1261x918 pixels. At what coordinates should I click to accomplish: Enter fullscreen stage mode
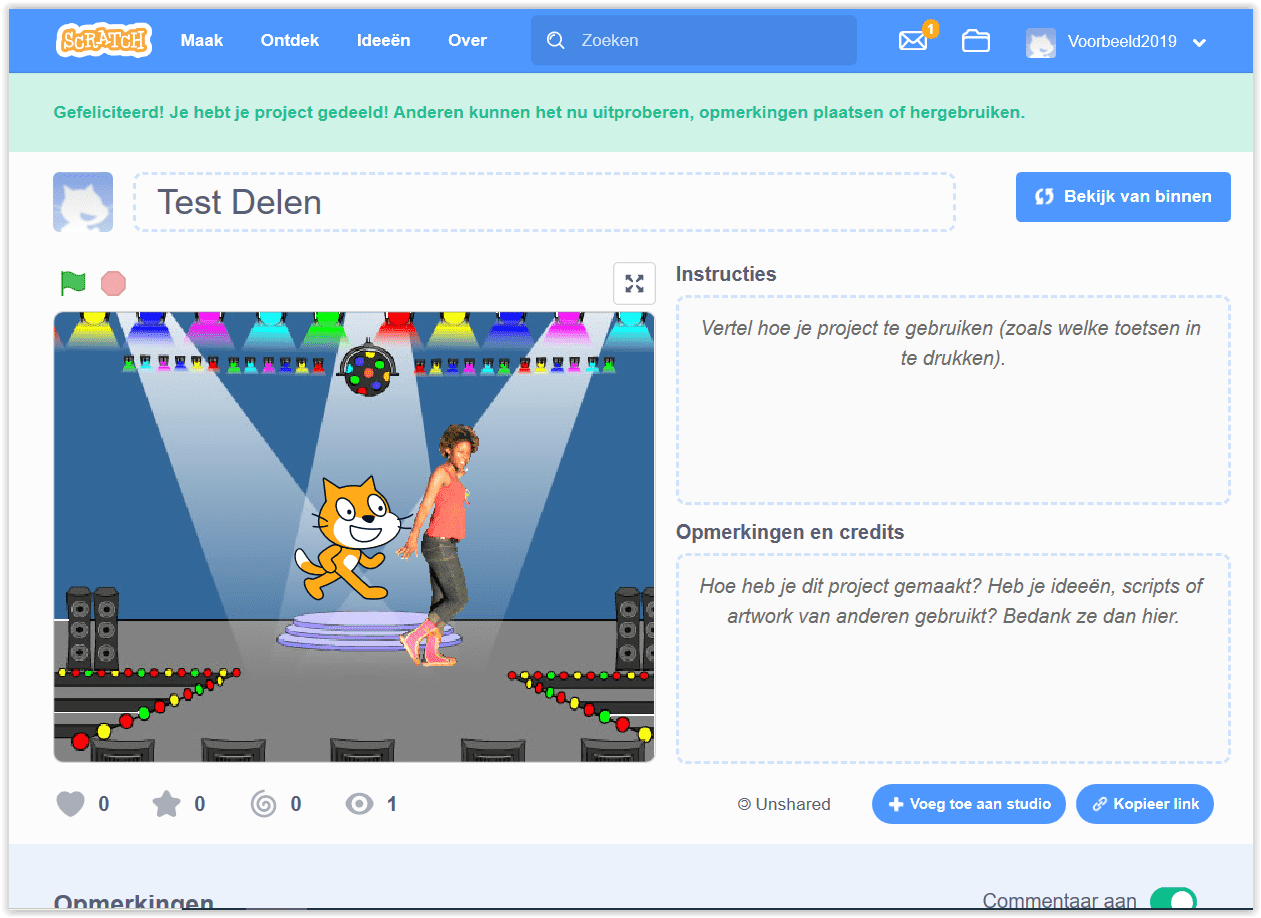[634, 283]
